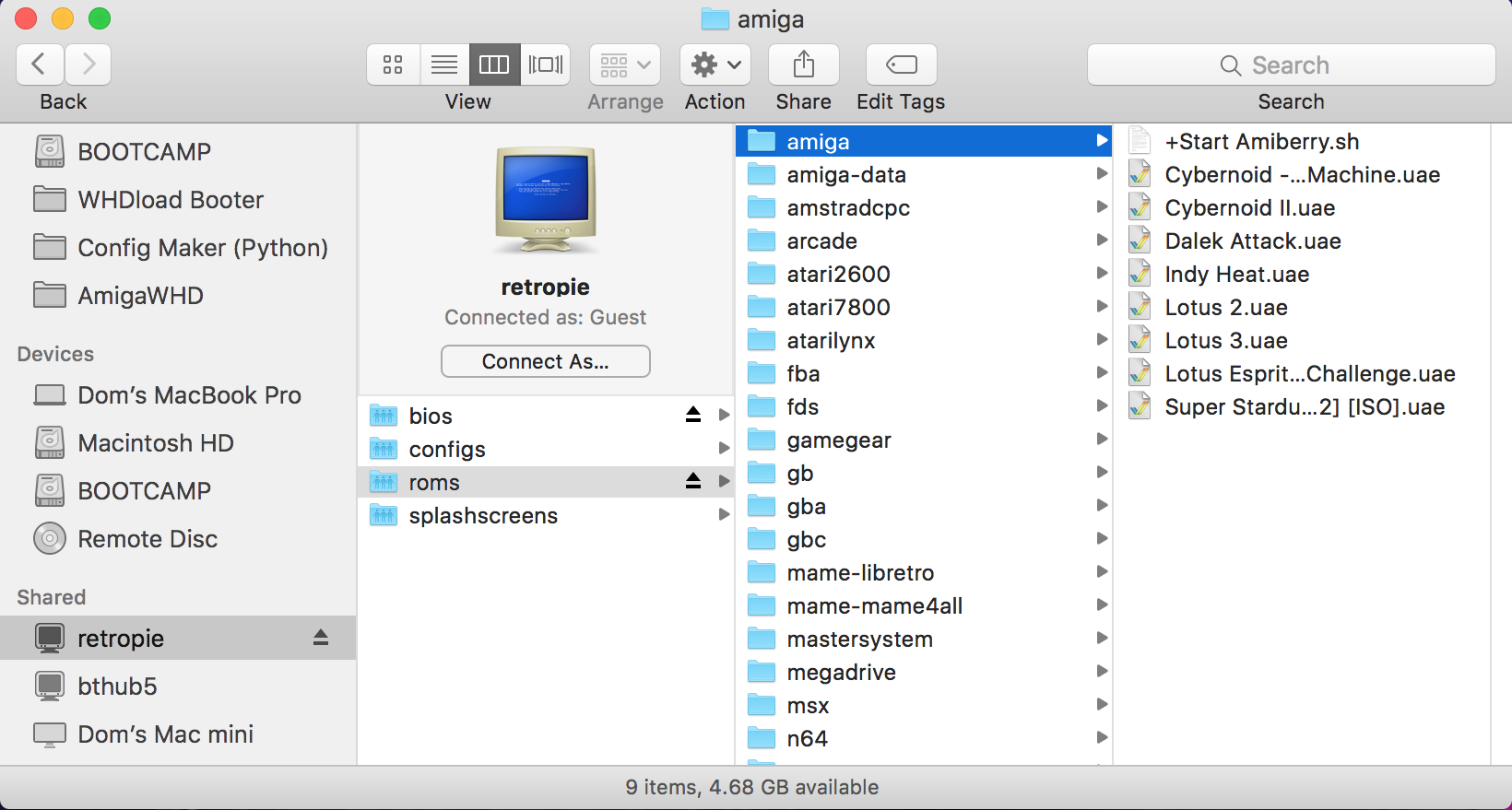Select Lotus 3.uae file
The image size is (1512, 810).
tap(1302, 340)
